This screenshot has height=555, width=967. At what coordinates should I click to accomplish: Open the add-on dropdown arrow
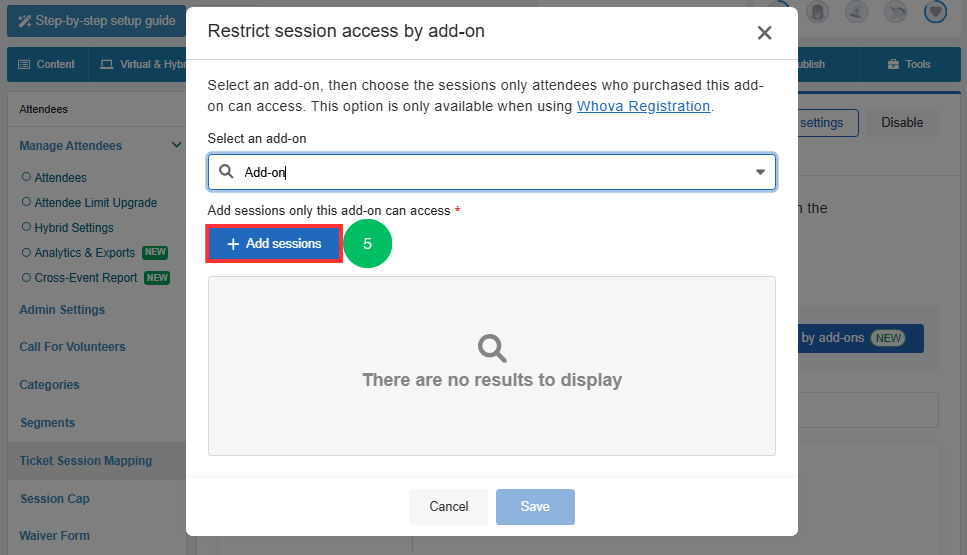pos(760,172)
